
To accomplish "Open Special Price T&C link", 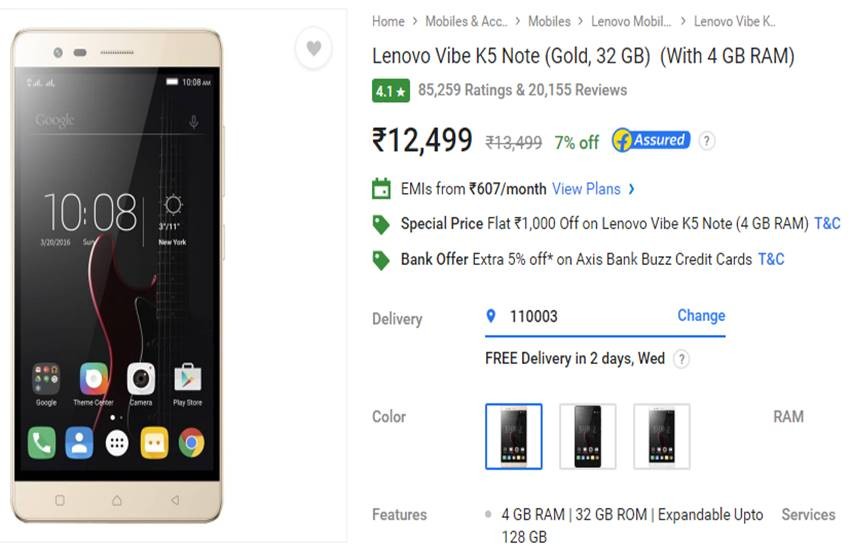I will 827,224.
